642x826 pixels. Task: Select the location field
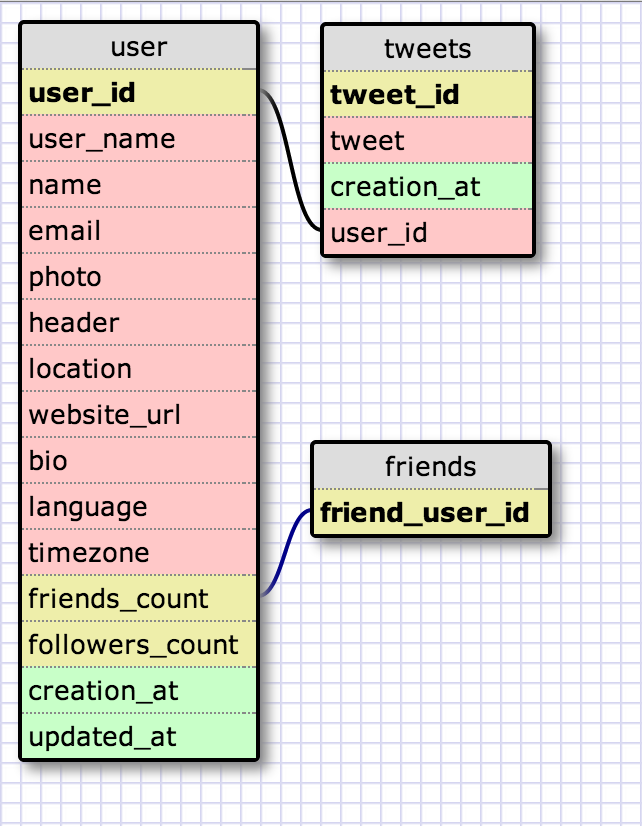[x=139, y=369]
